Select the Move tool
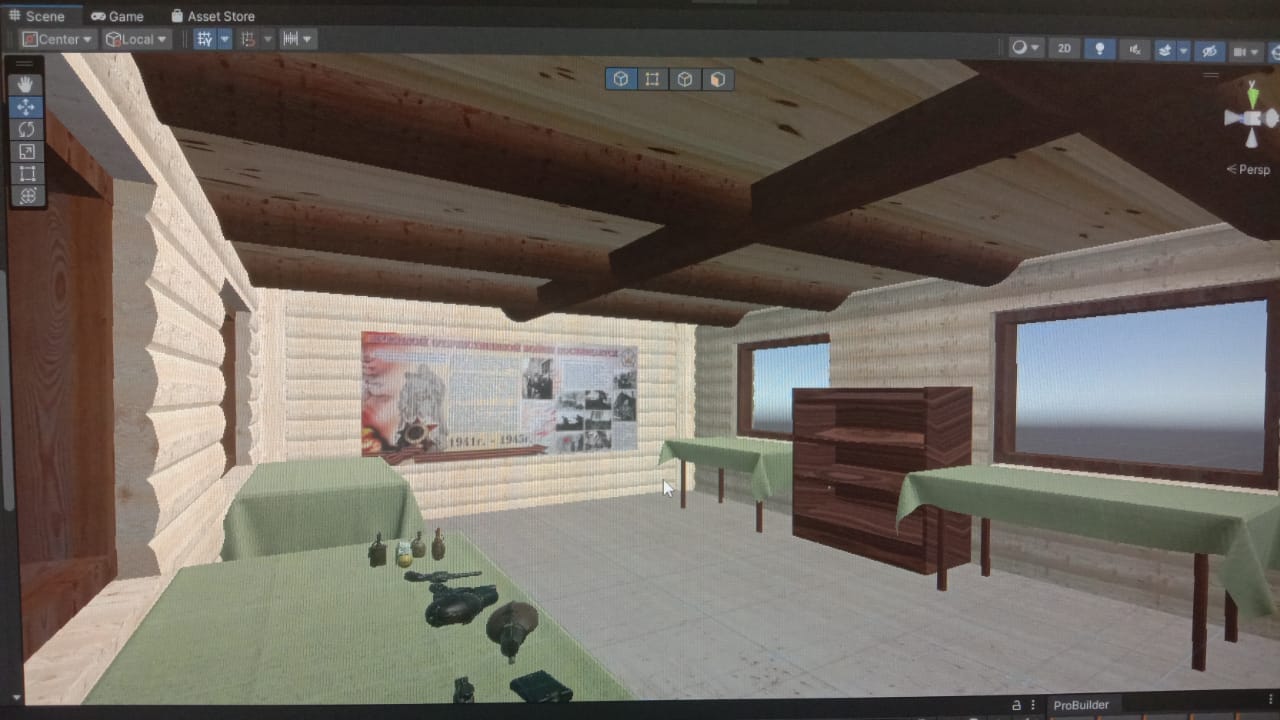The image size is (1280, 720). tap(27, 107)
